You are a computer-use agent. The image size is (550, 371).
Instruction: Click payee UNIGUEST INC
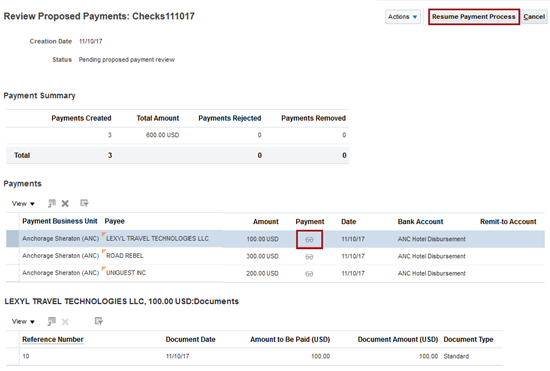[126, 273]
